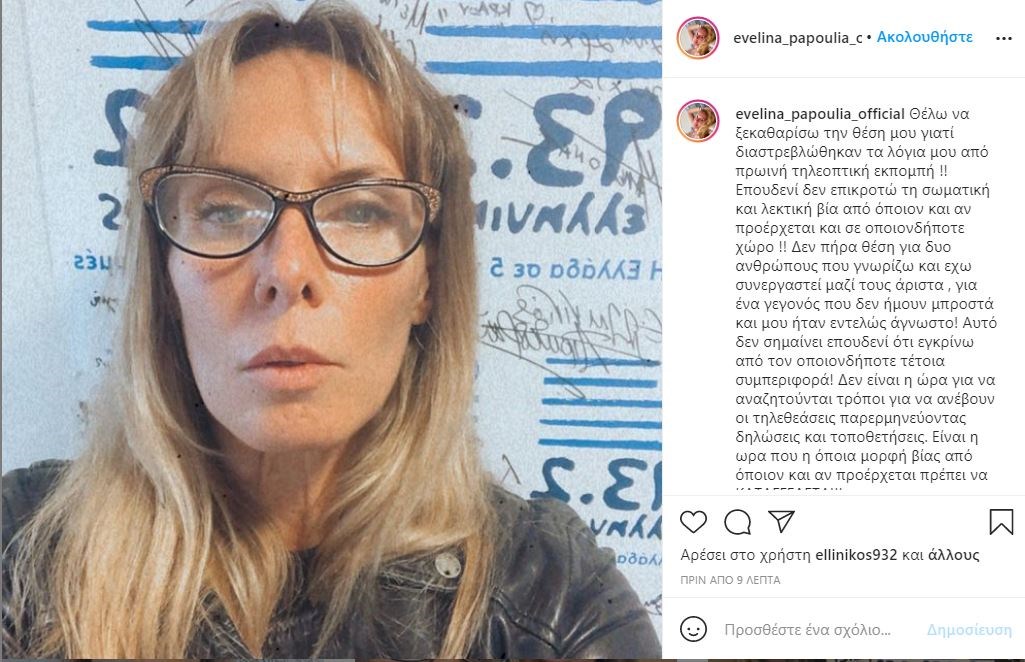Viewport: 1025px width, 662px height.
Task: Open emoji picker smiley icon
Action: 693,629
